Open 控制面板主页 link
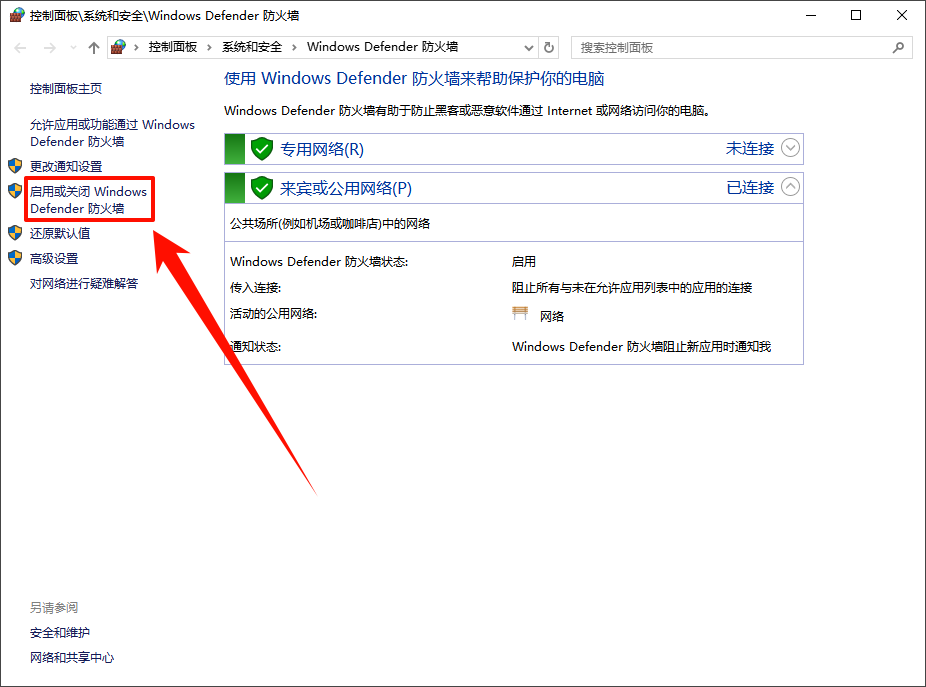Screen dimensions: 926x687 point(66,89)
